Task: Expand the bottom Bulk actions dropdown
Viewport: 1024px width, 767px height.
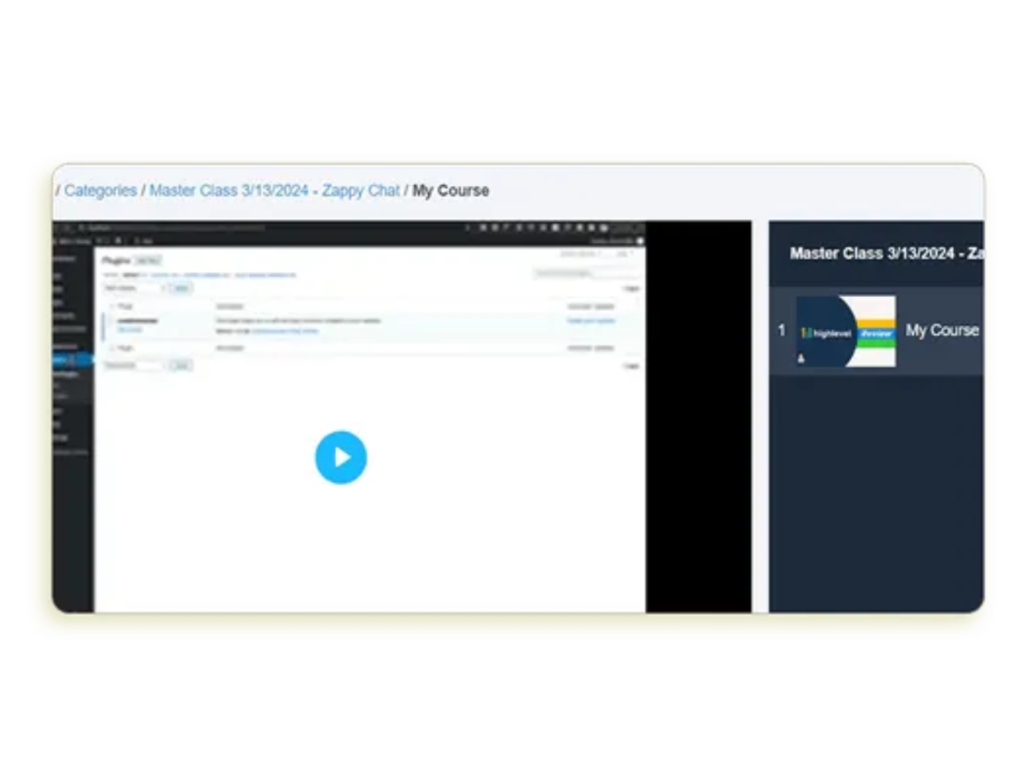Action: pos(133,366)
